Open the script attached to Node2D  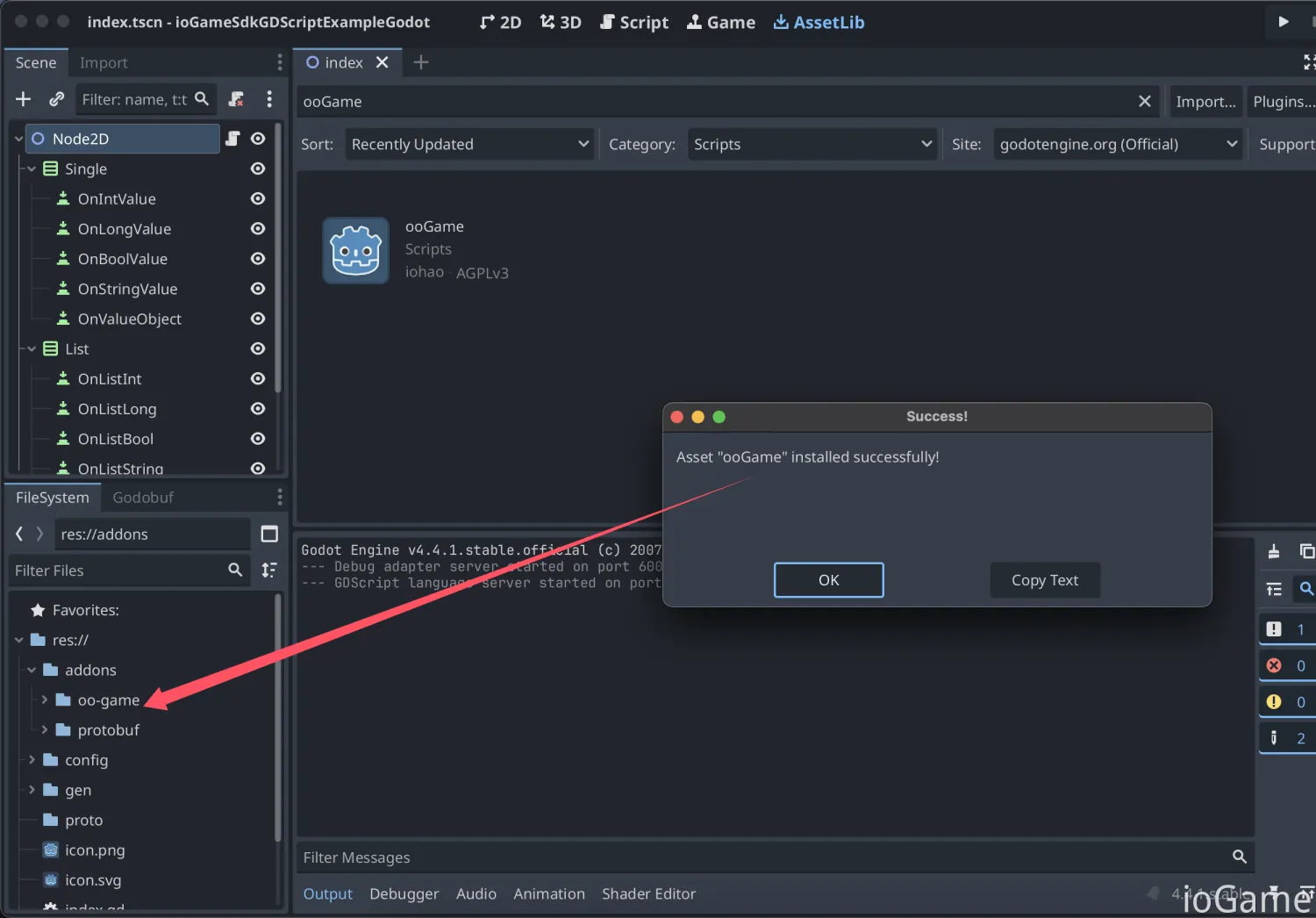[232, 139]
